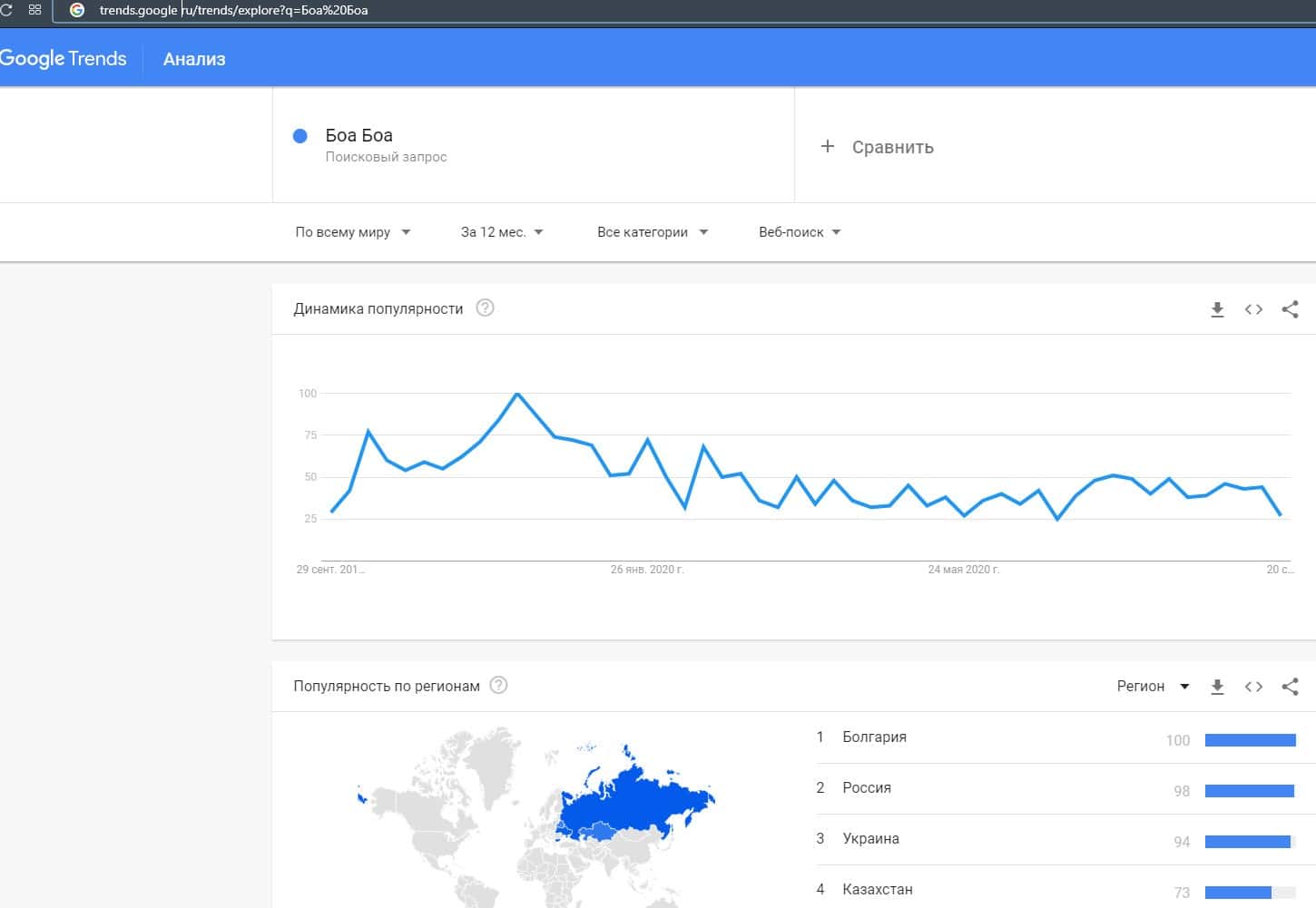
Task: Edit the Боа Боа search term
Action: pyautogui.click(x=359, y=136)
